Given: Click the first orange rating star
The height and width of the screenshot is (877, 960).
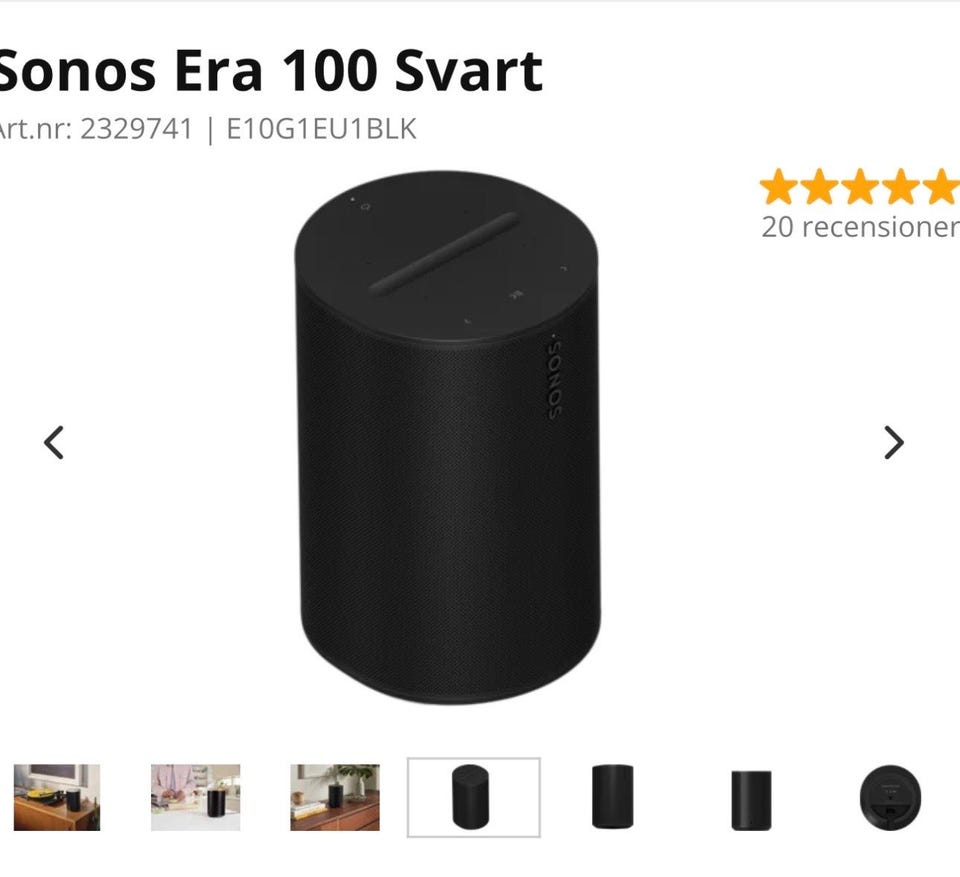Looking at the screenshot, I should [779, 187].
